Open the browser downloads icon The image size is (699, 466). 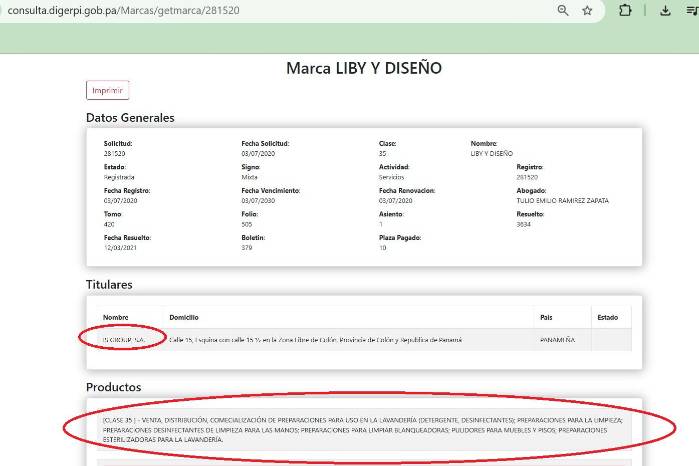pyautogui.click(x=665, y=10)
